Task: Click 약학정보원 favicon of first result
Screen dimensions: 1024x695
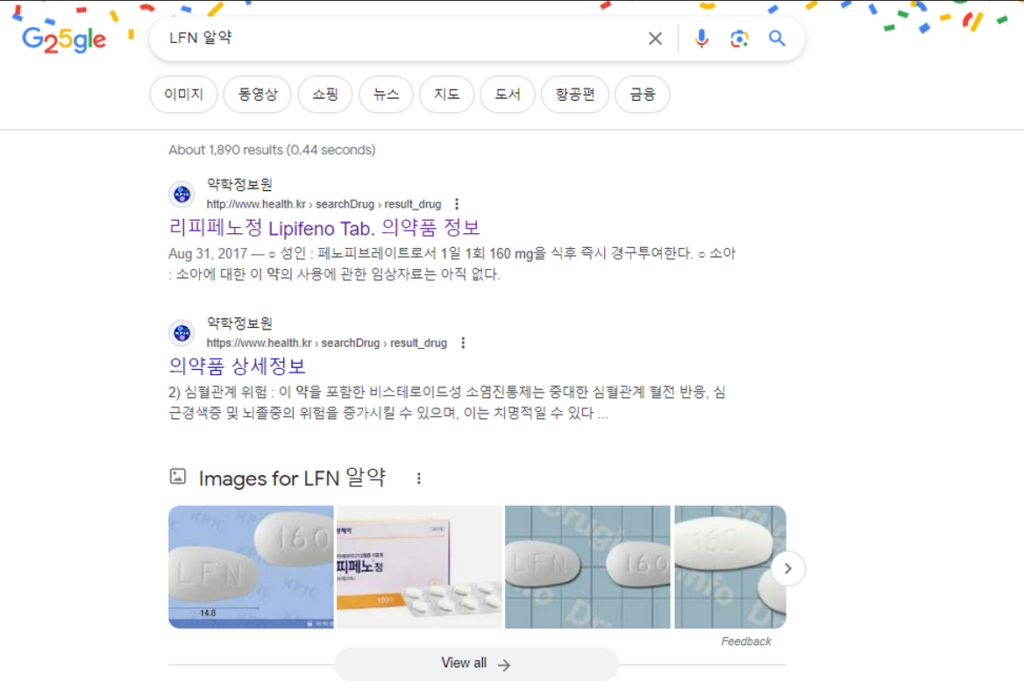Action: (x=182, y=194)
